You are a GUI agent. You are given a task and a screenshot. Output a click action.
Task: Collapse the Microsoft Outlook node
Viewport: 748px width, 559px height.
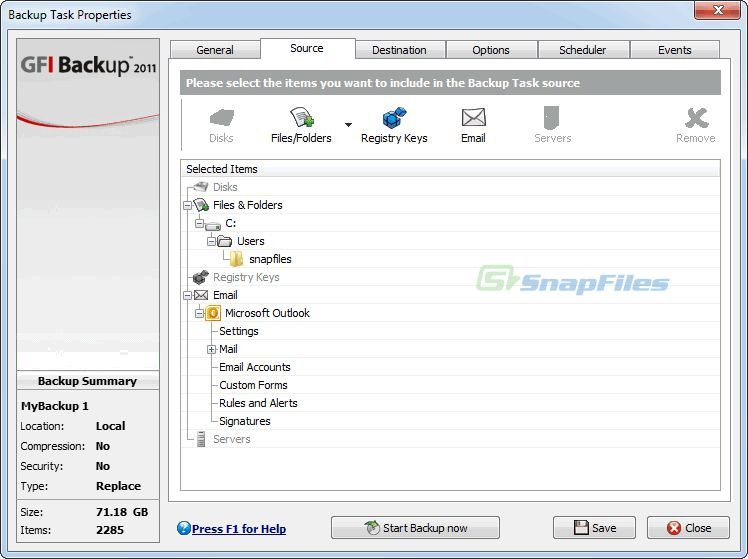pyautogui.click(x=199, y=313)
